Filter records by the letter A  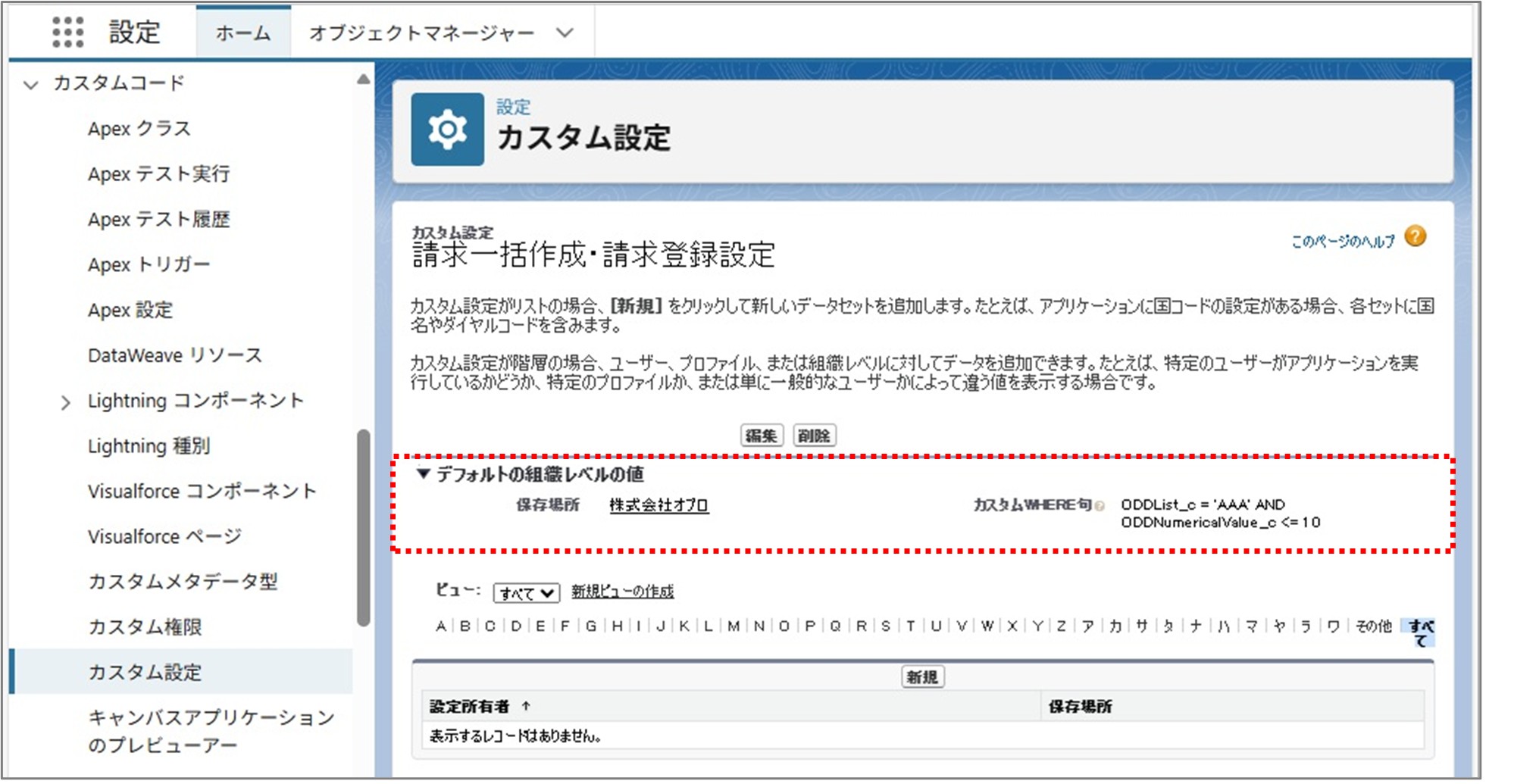tap(439, 626)
